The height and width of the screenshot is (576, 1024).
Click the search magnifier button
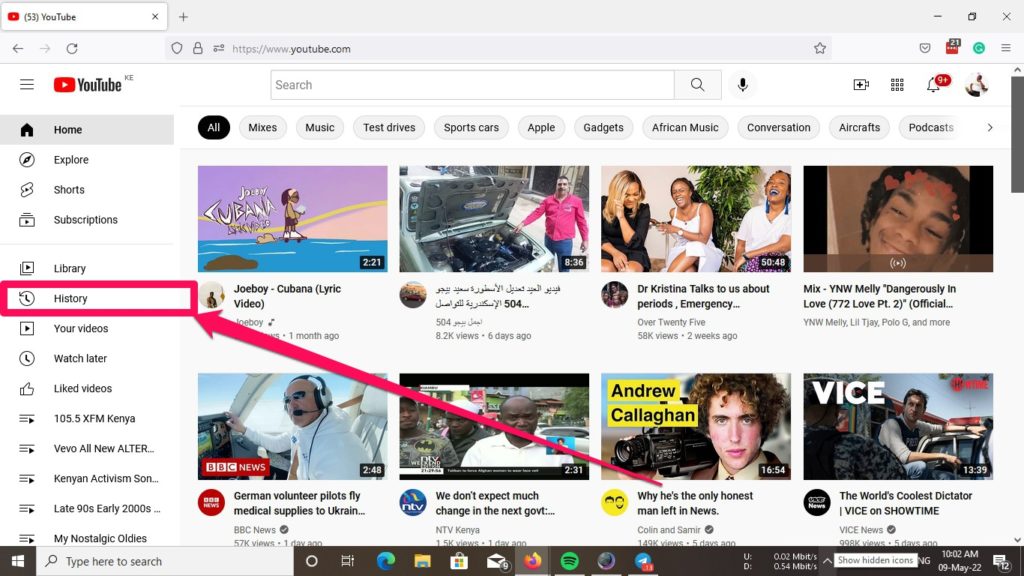pyautogui.click(x=697, y=85)
